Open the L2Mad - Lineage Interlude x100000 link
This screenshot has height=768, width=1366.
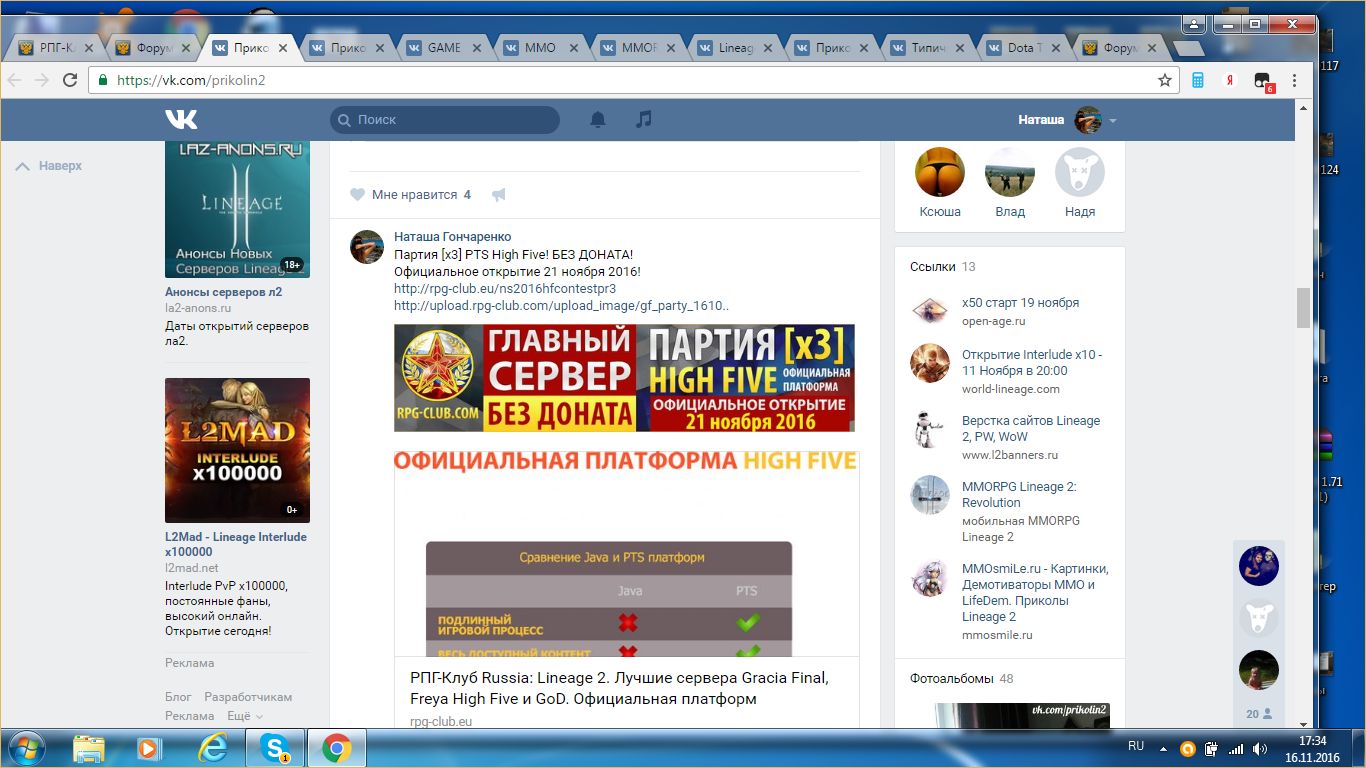pyautogui.click(x=236, y=544)
